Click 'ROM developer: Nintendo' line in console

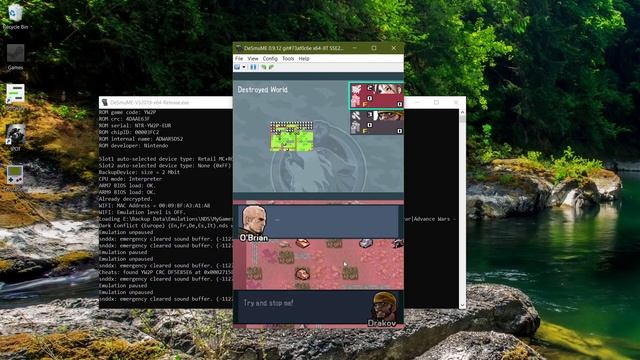tap(133, 146)
